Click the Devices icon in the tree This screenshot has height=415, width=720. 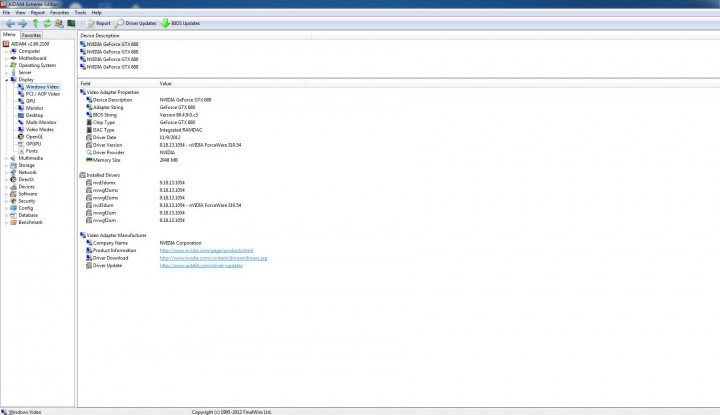[13, 187]
